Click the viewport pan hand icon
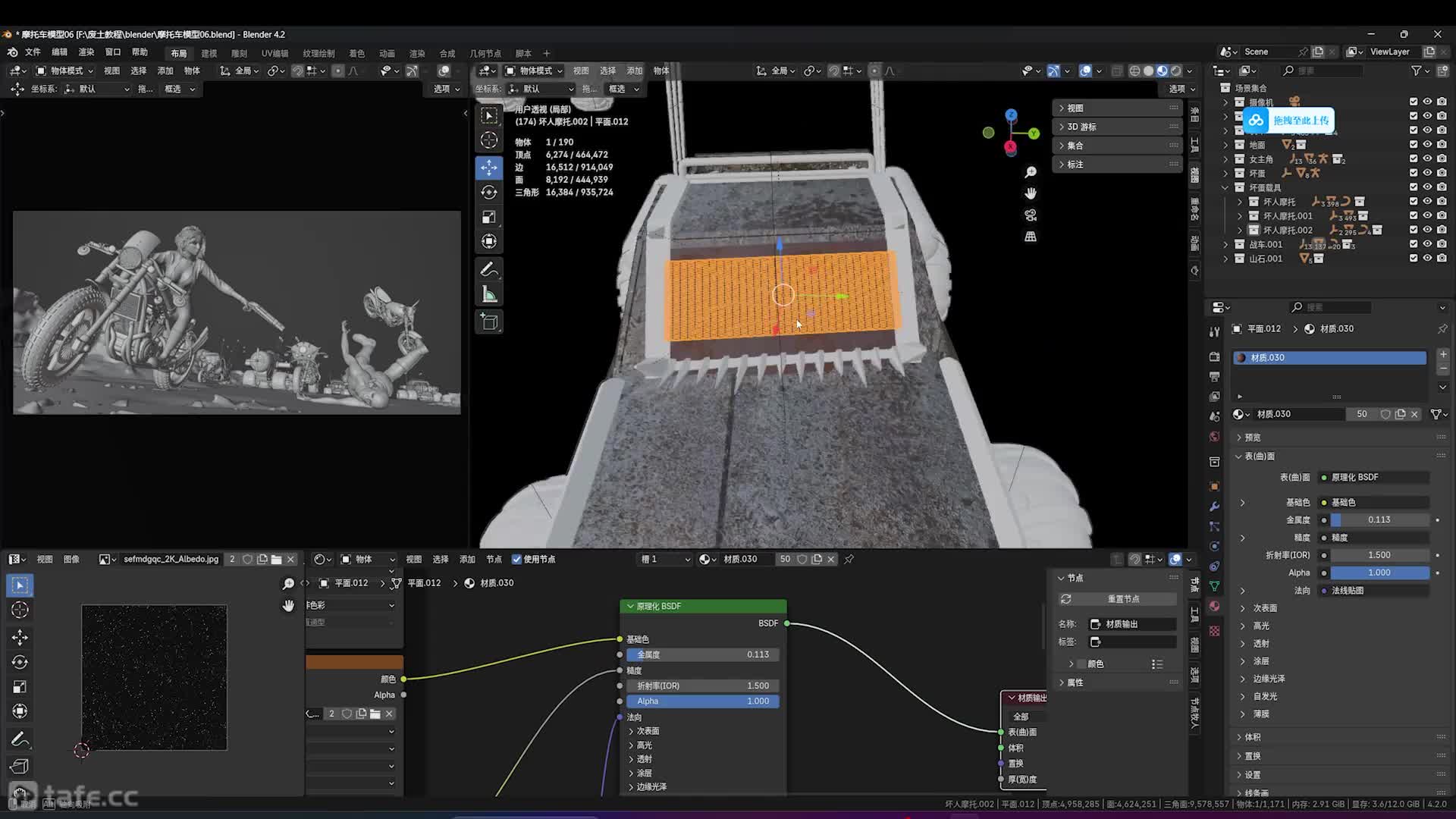The width and height of the screenshot is (1456, 819). [x=1031, y=194]
